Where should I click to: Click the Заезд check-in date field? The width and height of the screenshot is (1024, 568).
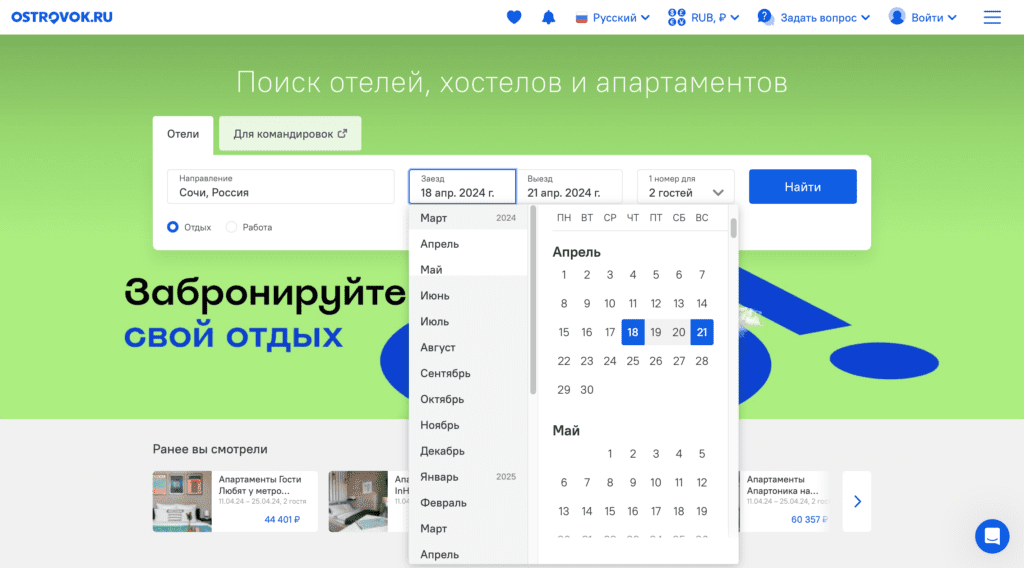(462, 186)
